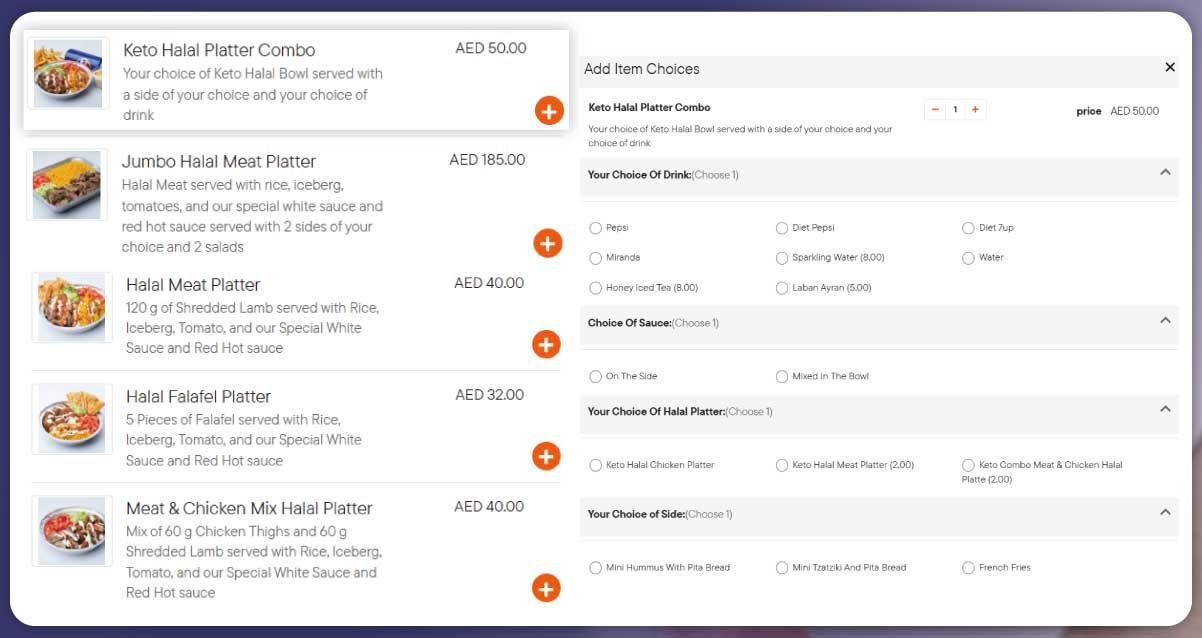
Task: Add Jumbo Halal Meat Platter using plus icon
Action: click(x=547, y=243)
